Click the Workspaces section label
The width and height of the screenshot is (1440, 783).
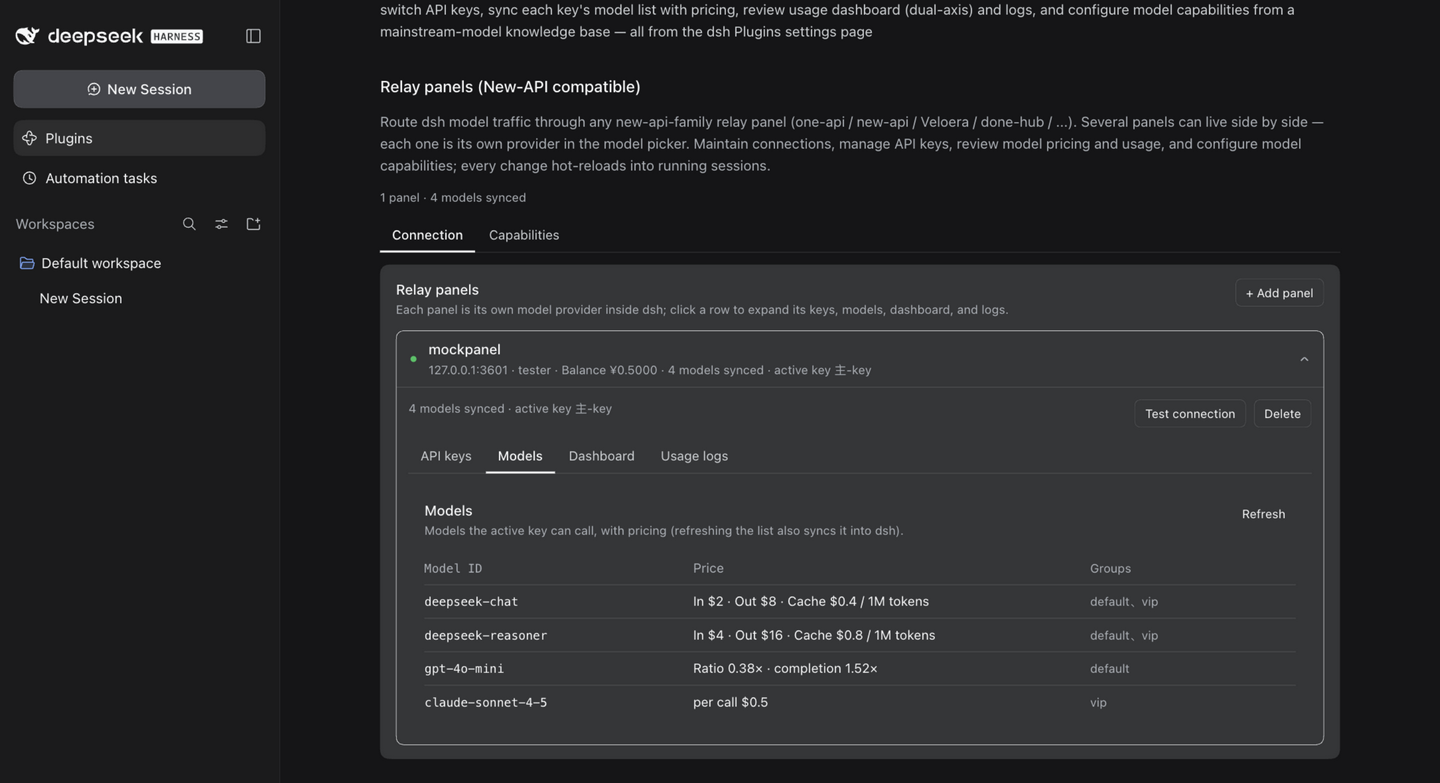click(55, 224)
